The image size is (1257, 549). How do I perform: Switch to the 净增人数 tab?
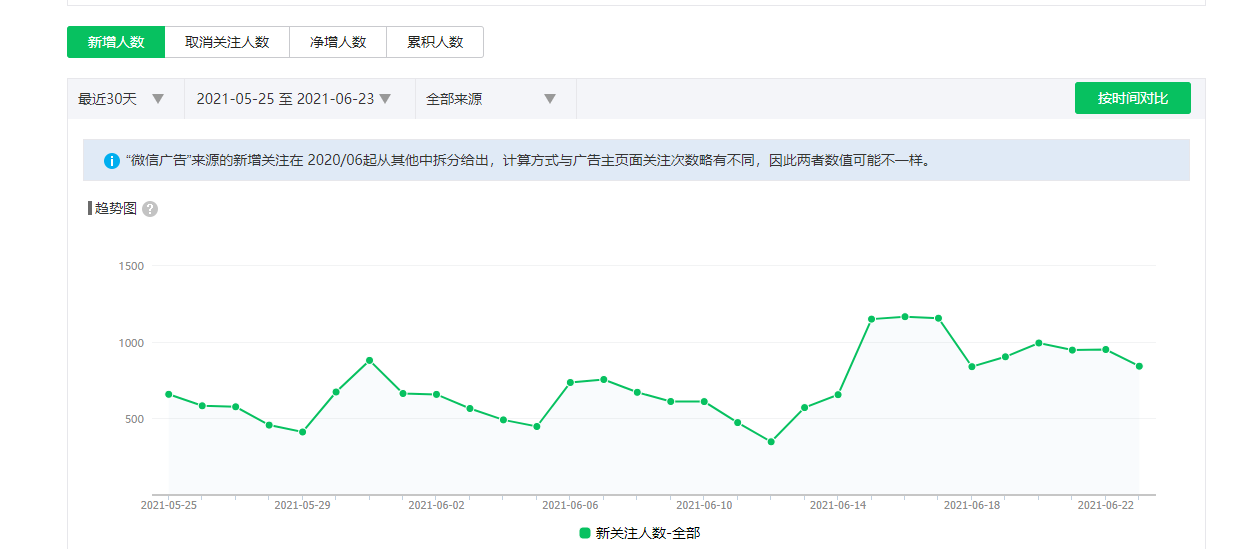tap(338, 42)
